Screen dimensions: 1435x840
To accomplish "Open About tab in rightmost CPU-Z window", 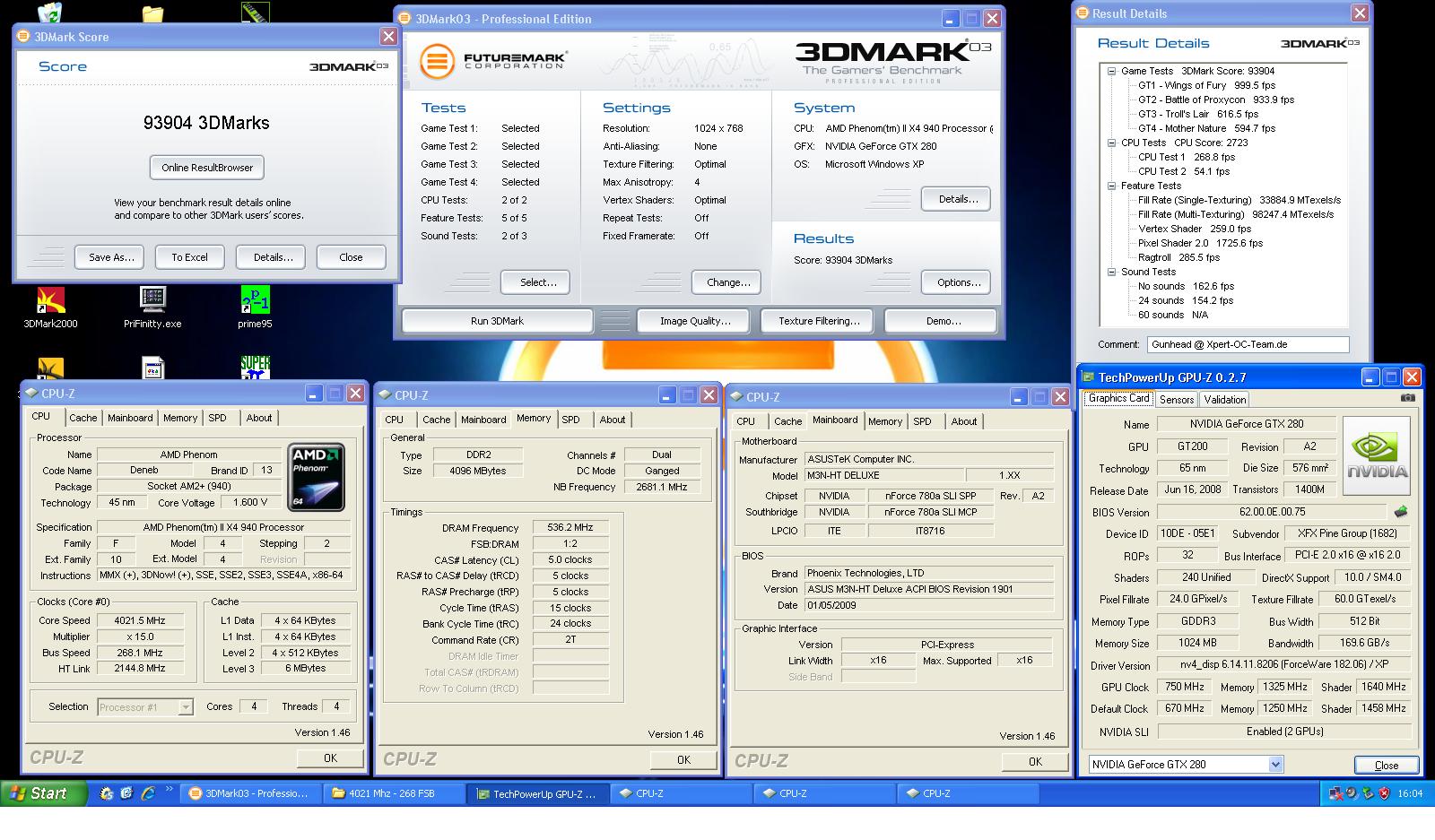I will (964, 421).
